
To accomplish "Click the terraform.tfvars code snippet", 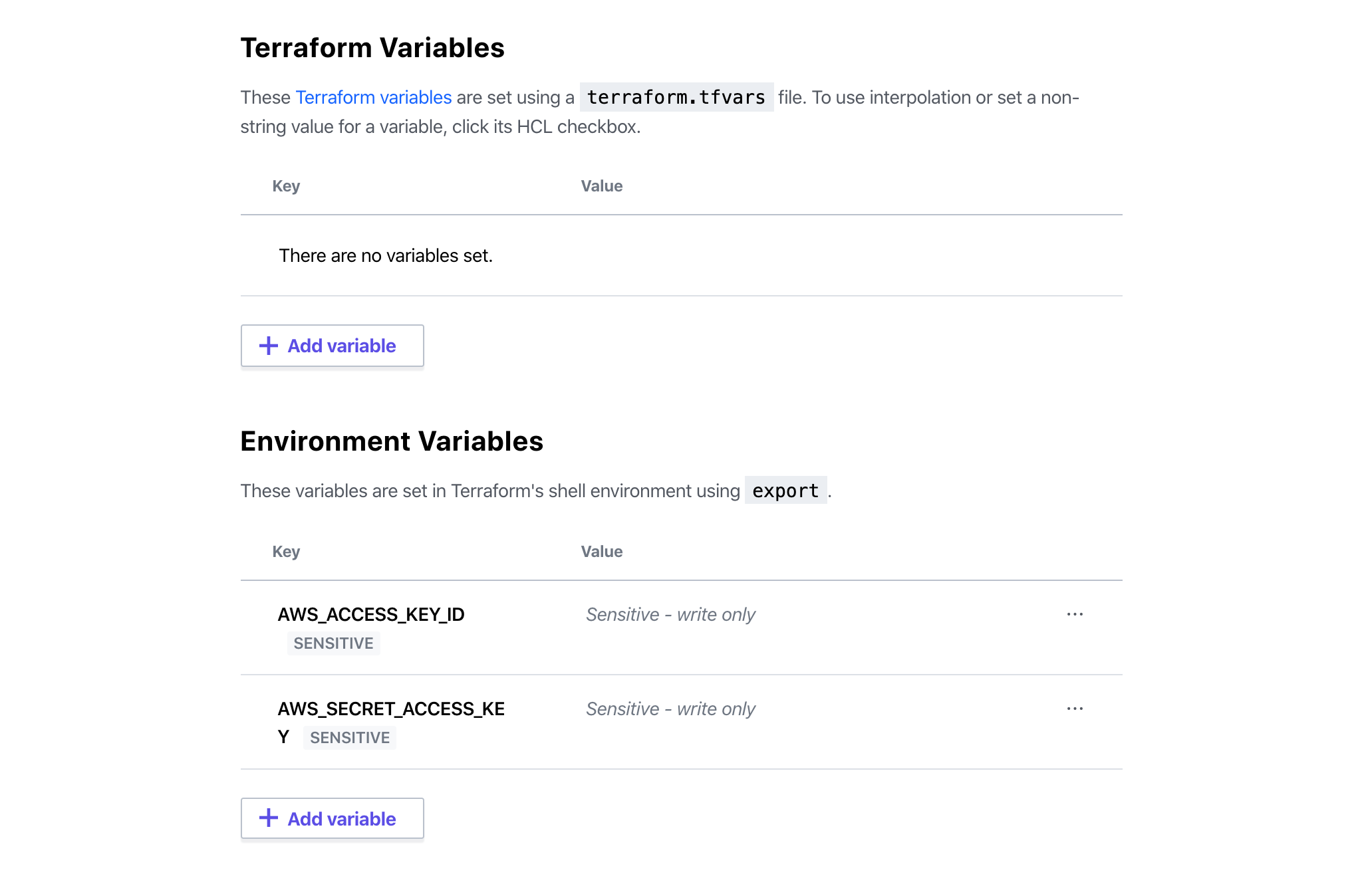I will click(676, 98).
